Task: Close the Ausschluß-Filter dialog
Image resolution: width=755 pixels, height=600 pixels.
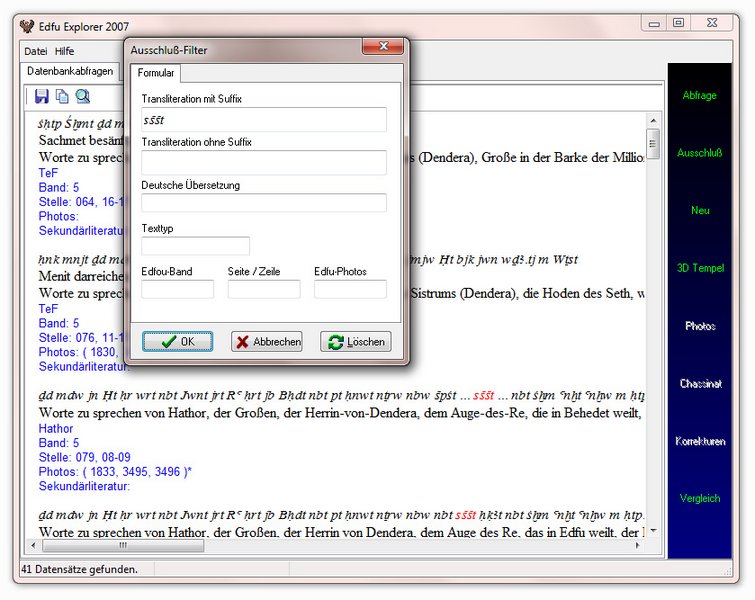Action: [x=381, y=48]
